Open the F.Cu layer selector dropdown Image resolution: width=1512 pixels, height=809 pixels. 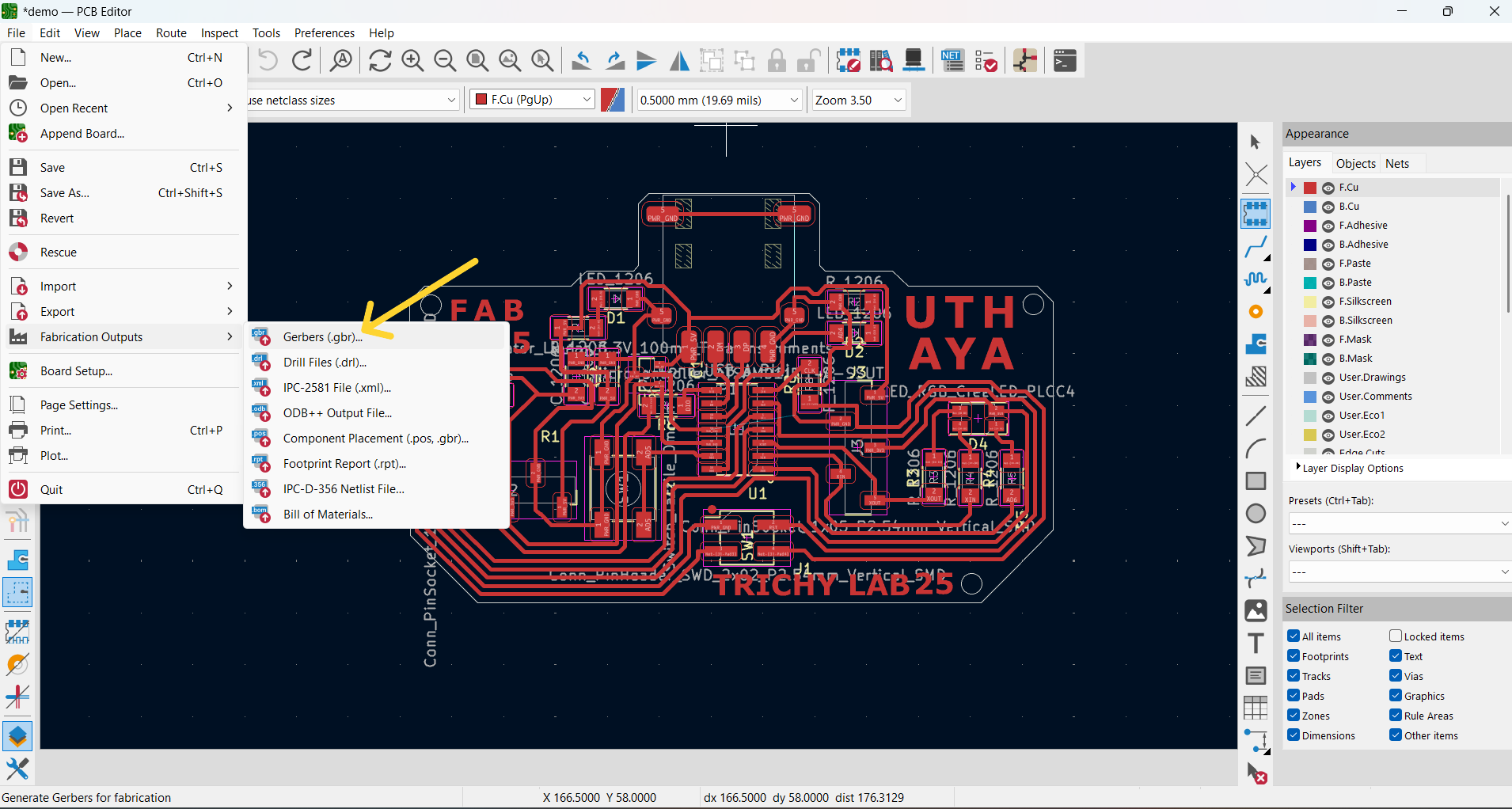click(x=532, y=100)
